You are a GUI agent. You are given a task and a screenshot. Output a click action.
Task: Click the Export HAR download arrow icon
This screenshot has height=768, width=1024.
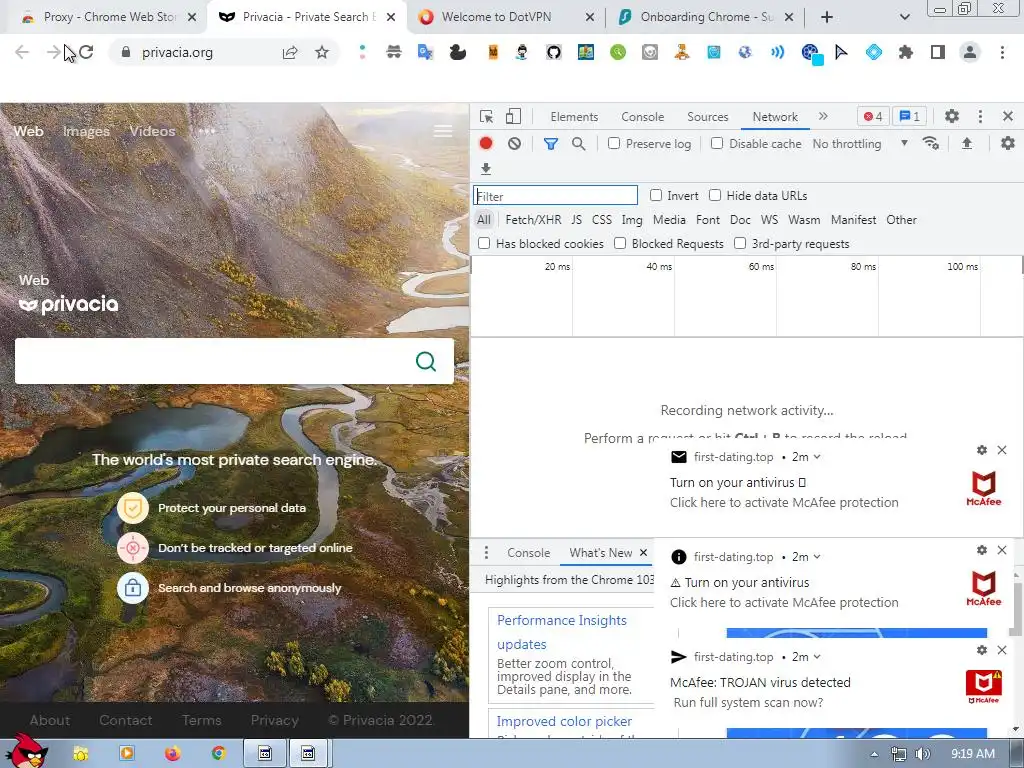tap(486, 169)
